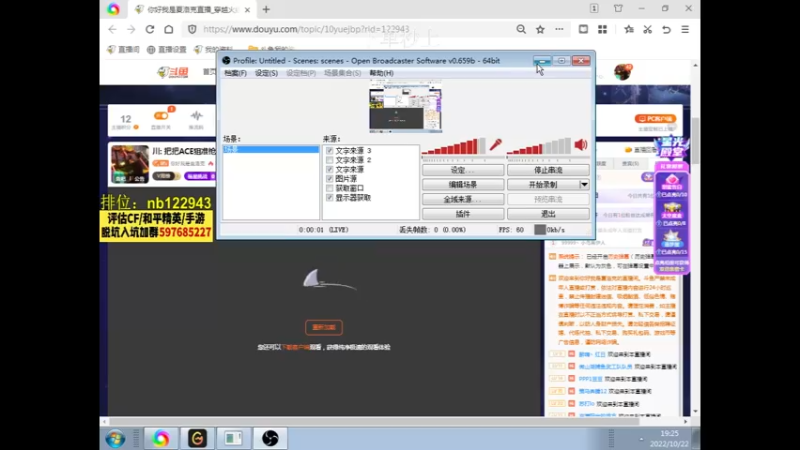
Task: Open the 设定(S) menu in OBS
Action: [266, 73]
